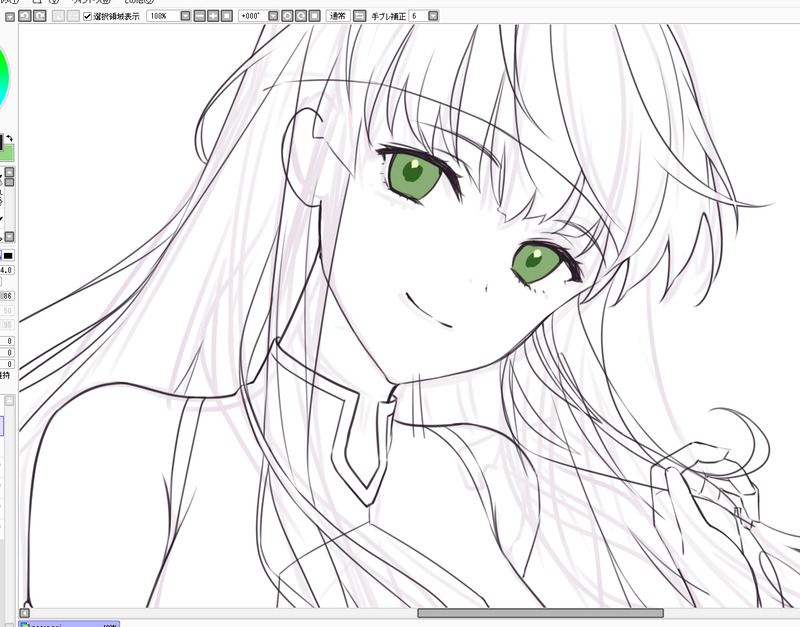The height and width of the screenshot is (627, 800).
Task: Open the zoom percentage dropdown
Action: coord(185,16)
